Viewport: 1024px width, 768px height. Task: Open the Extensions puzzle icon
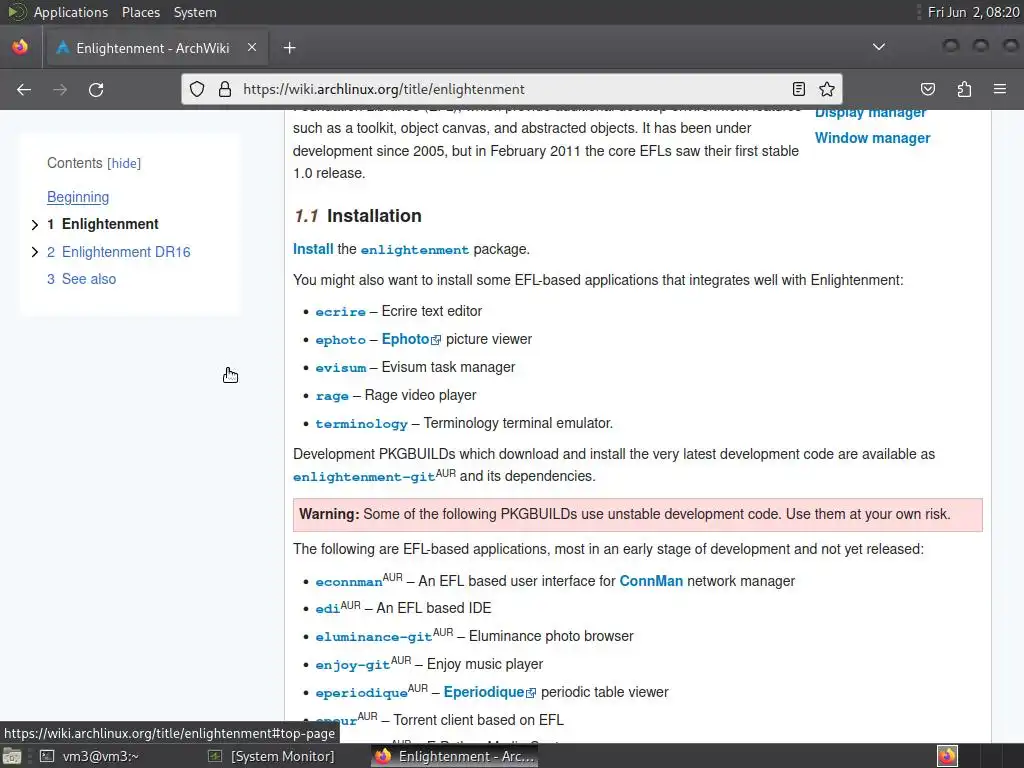[x=965, y=89]
